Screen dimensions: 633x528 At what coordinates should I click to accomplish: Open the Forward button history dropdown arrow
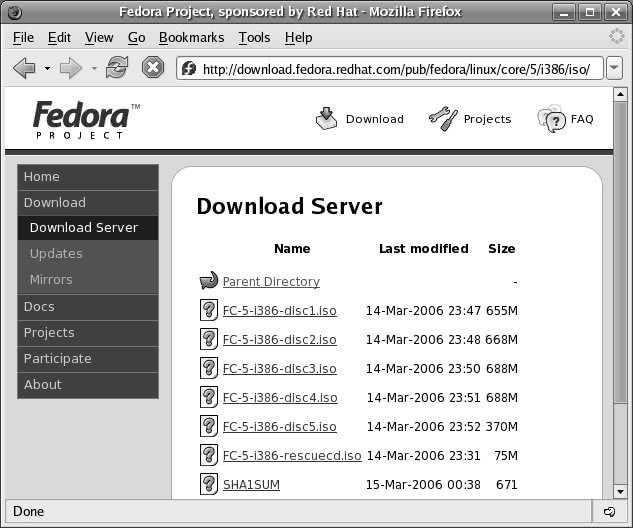(94, 68)
